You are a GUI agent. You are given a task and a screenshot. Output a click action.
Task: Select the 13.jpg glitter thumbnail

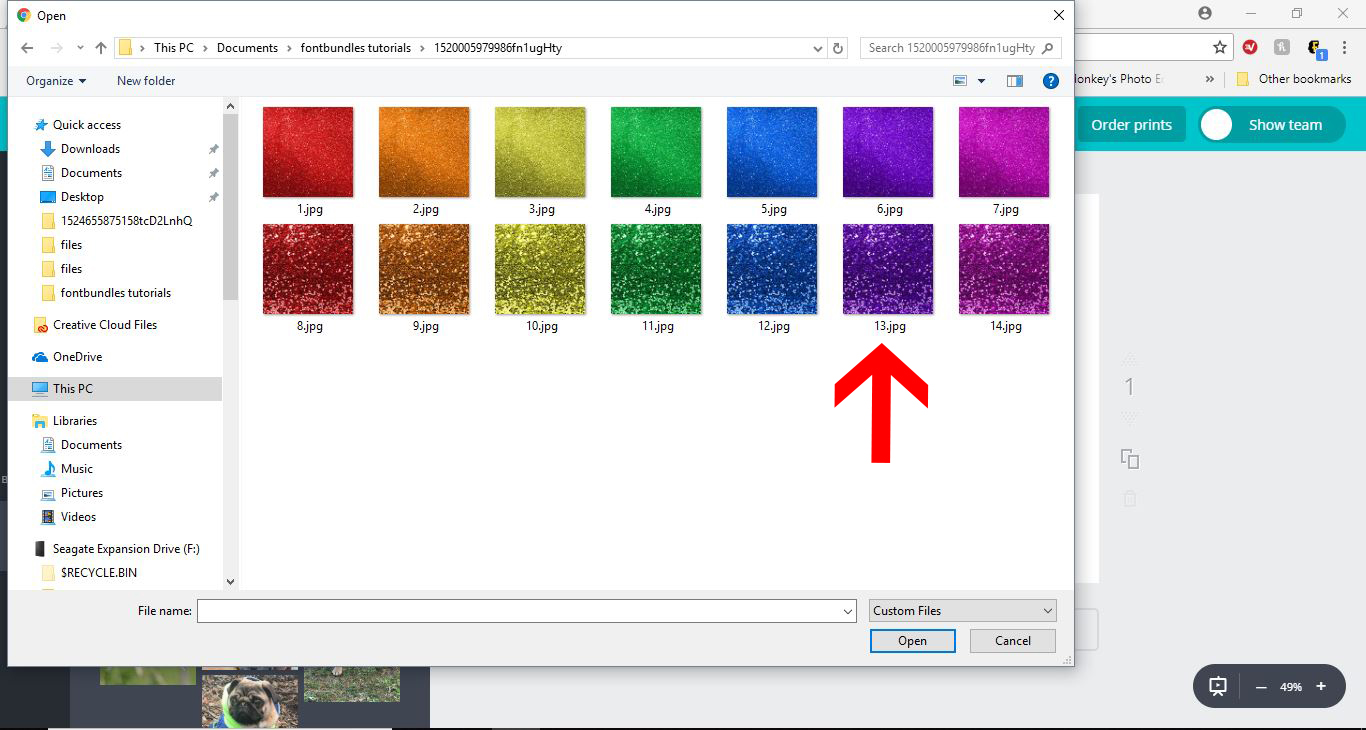[887, 268]
